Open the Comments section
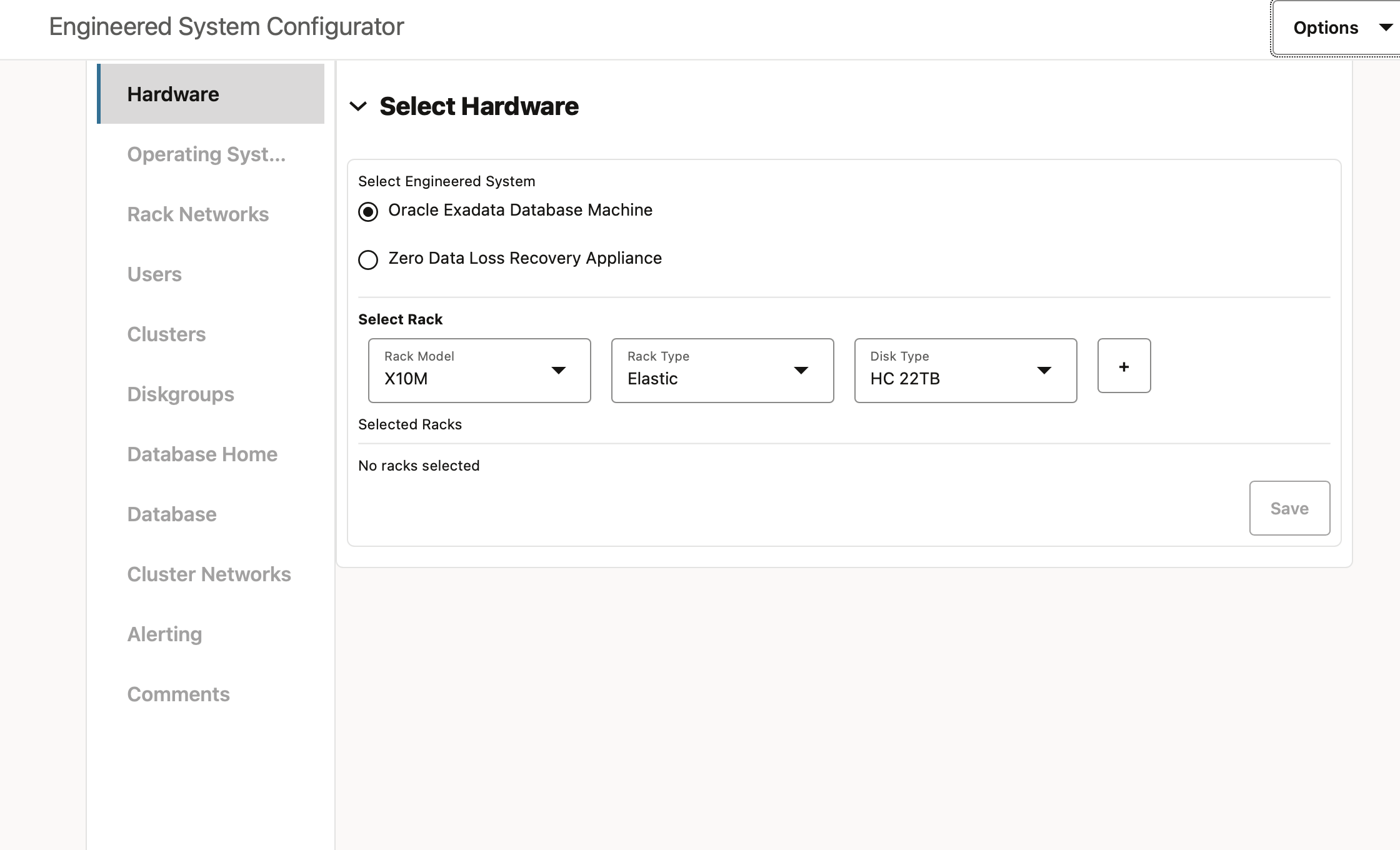1400x850 pixels. pos(178,694)
